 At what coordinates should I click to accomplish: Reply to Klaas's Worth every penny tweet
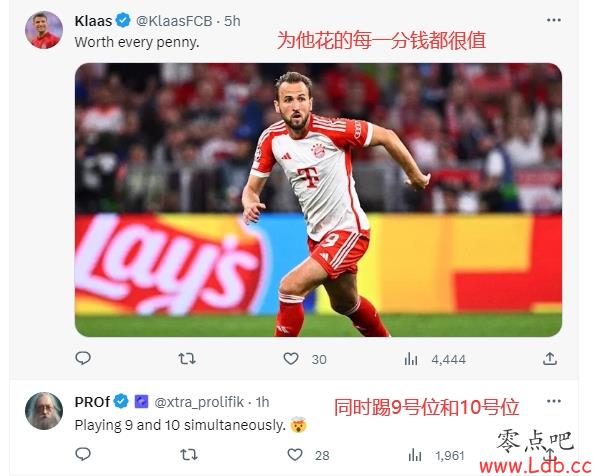83,358
